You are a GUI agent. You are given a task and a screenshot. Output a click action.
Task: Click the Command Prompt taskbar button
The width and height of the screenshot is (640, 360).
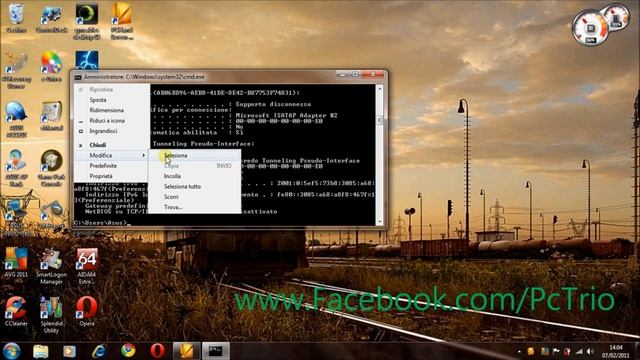(216, 351)
